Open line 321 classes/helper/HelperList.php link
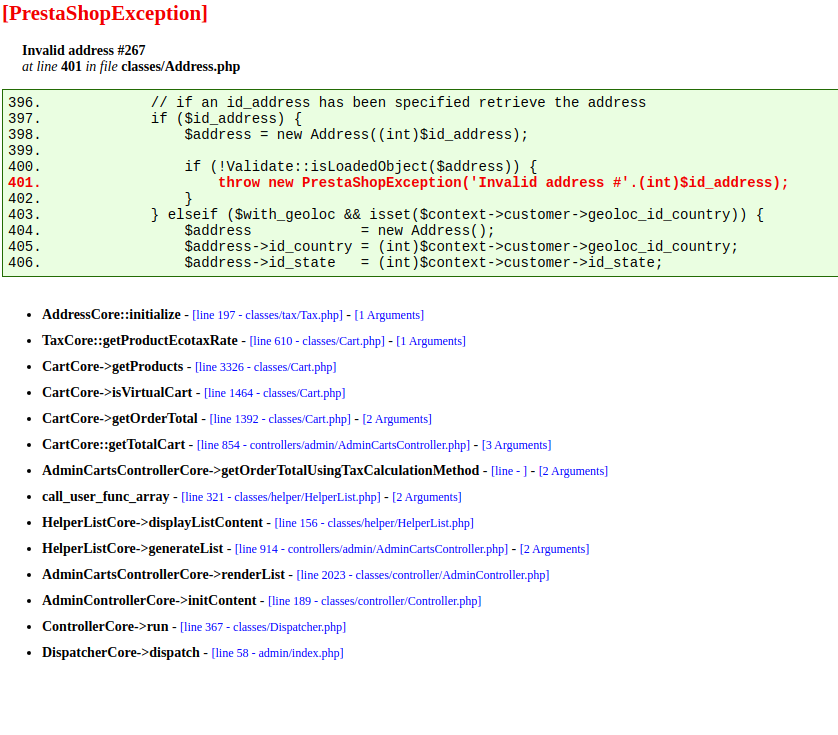This screenshot has width=838, height=735. click(x=281, y=497)
